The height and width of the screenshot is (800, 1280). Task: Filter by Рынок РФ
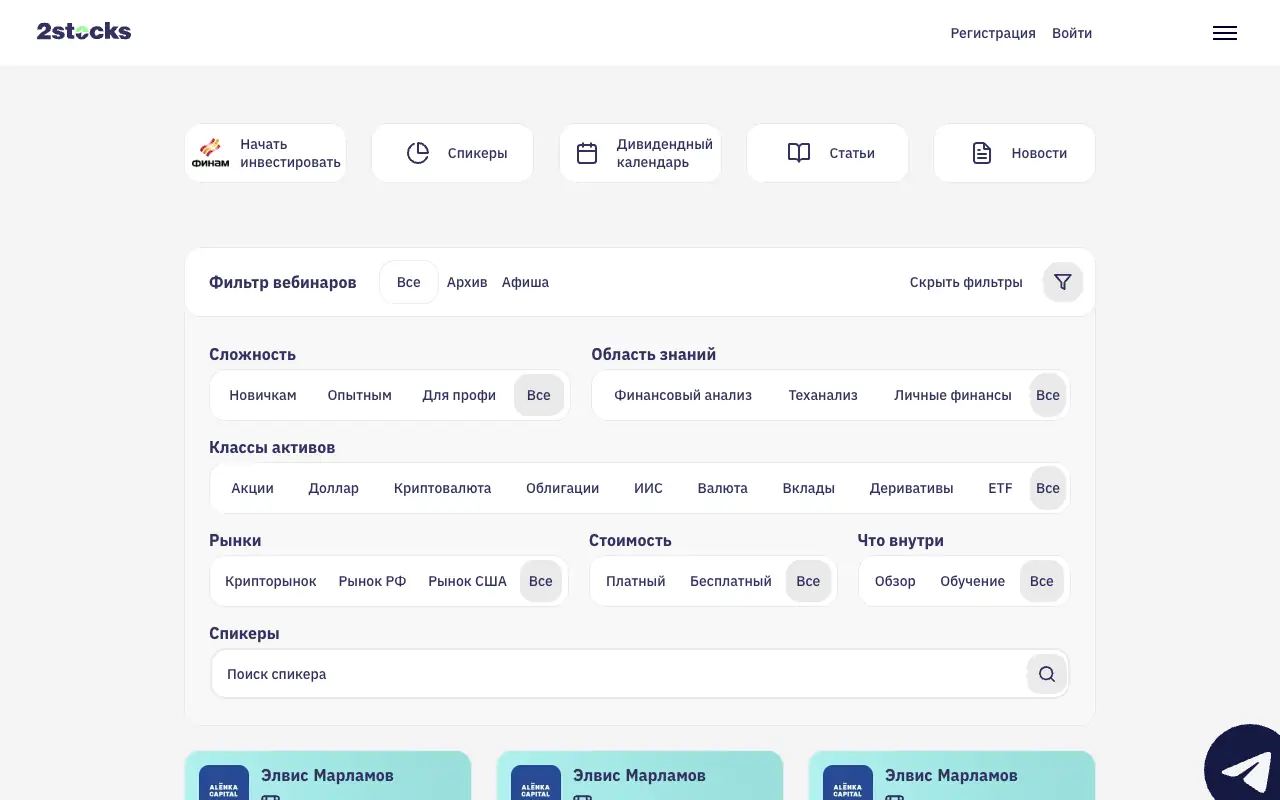pos(373,581)
